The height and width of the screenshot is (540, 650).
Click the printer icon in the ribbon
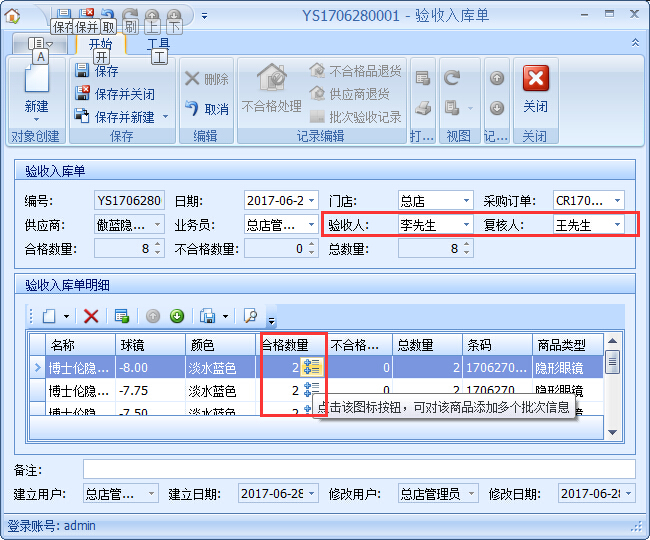point(423,108)
